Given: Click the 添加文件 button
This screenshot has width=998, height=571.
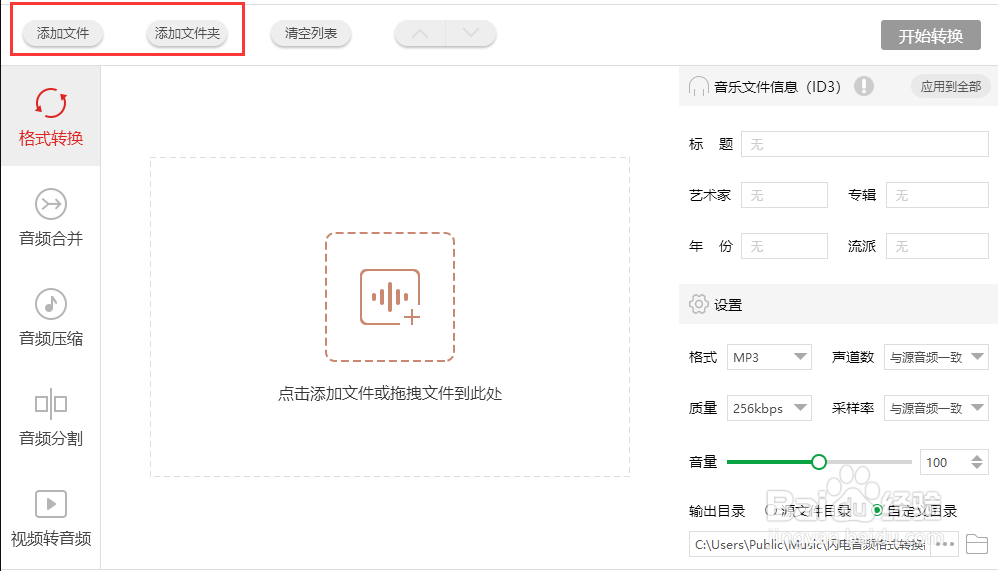Looking at the screenshot, I should click(x=63, y=34).
